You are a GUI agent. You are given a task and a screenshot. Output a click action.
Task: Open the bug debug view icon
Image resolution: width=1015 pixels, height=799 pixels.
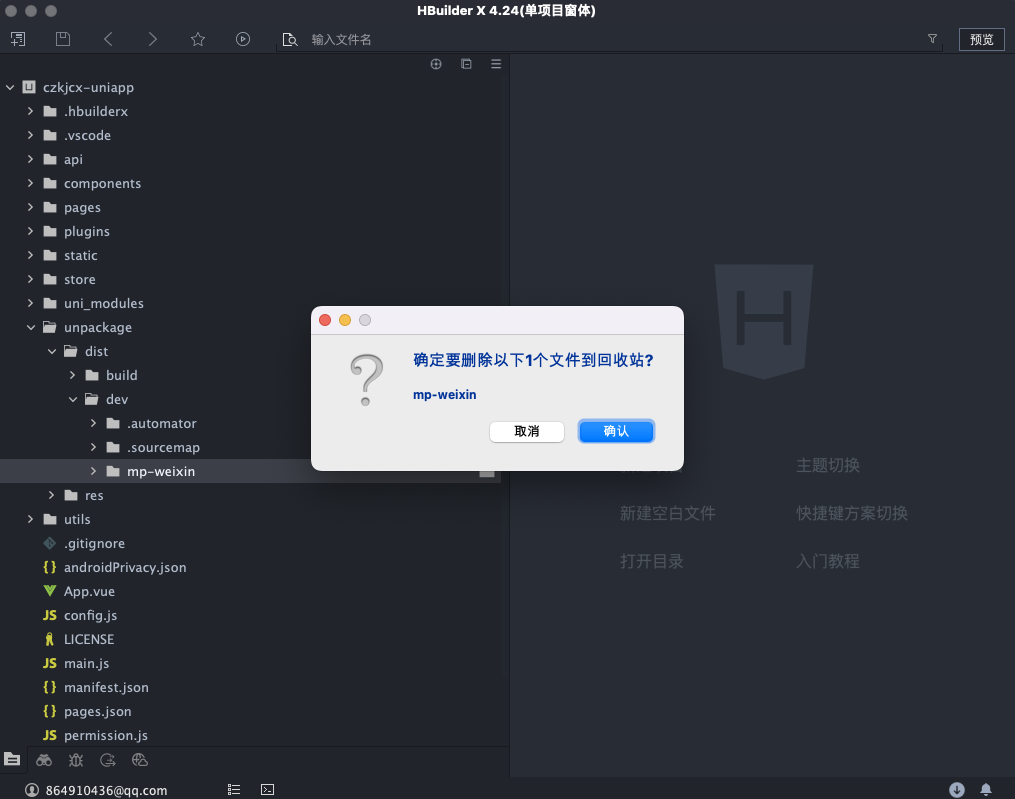click(76, 760)
